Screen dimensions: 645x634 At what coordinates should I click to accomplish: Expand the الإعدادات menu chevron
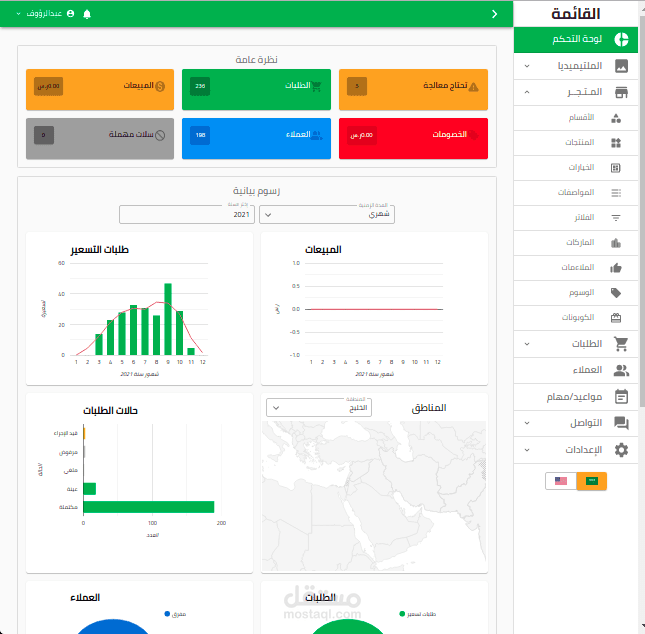(x=527, y=450)
